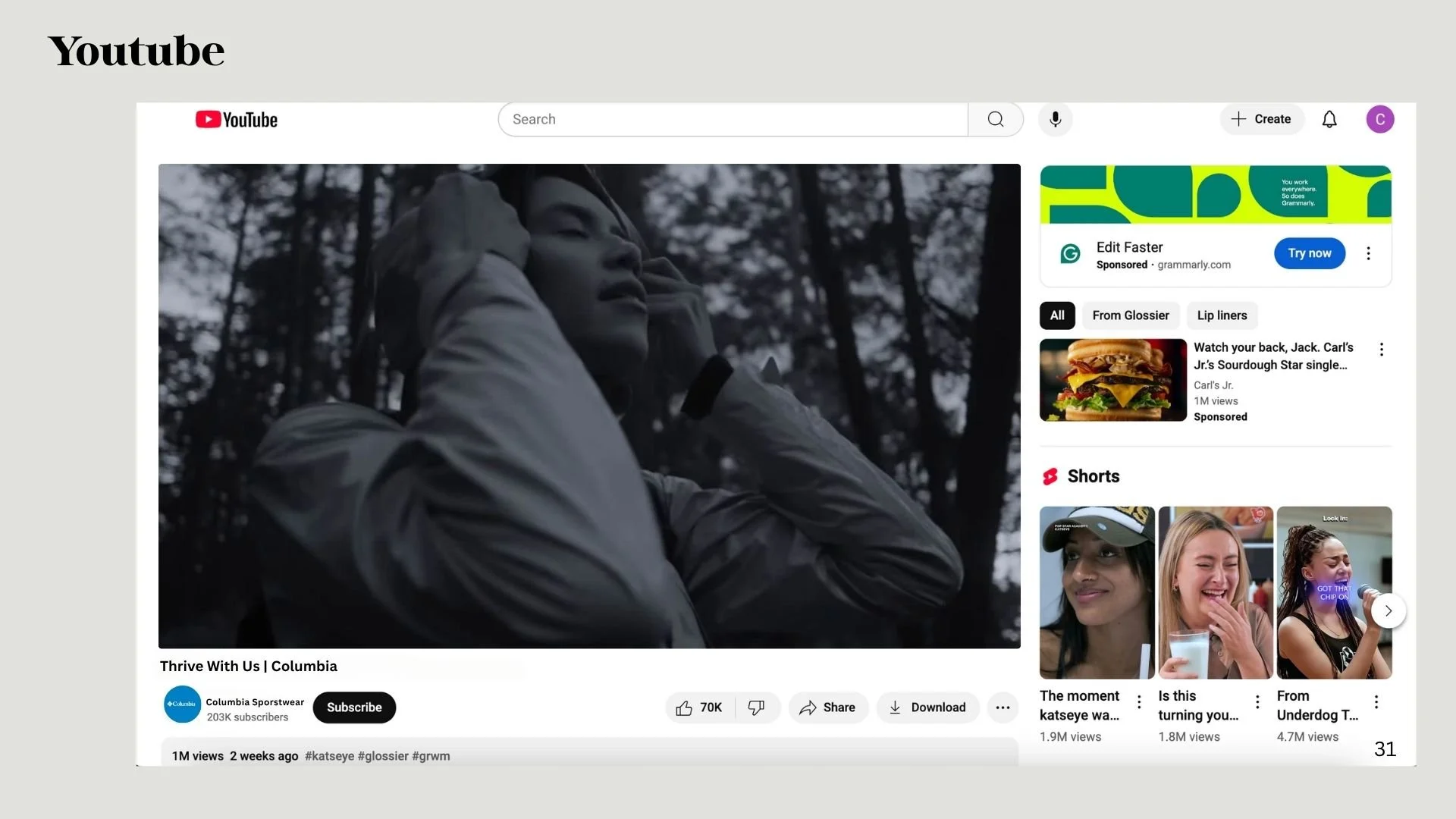The image size is (1456, 819).
Task: Click the '203K subscribers' text
Action: point(247,717)
